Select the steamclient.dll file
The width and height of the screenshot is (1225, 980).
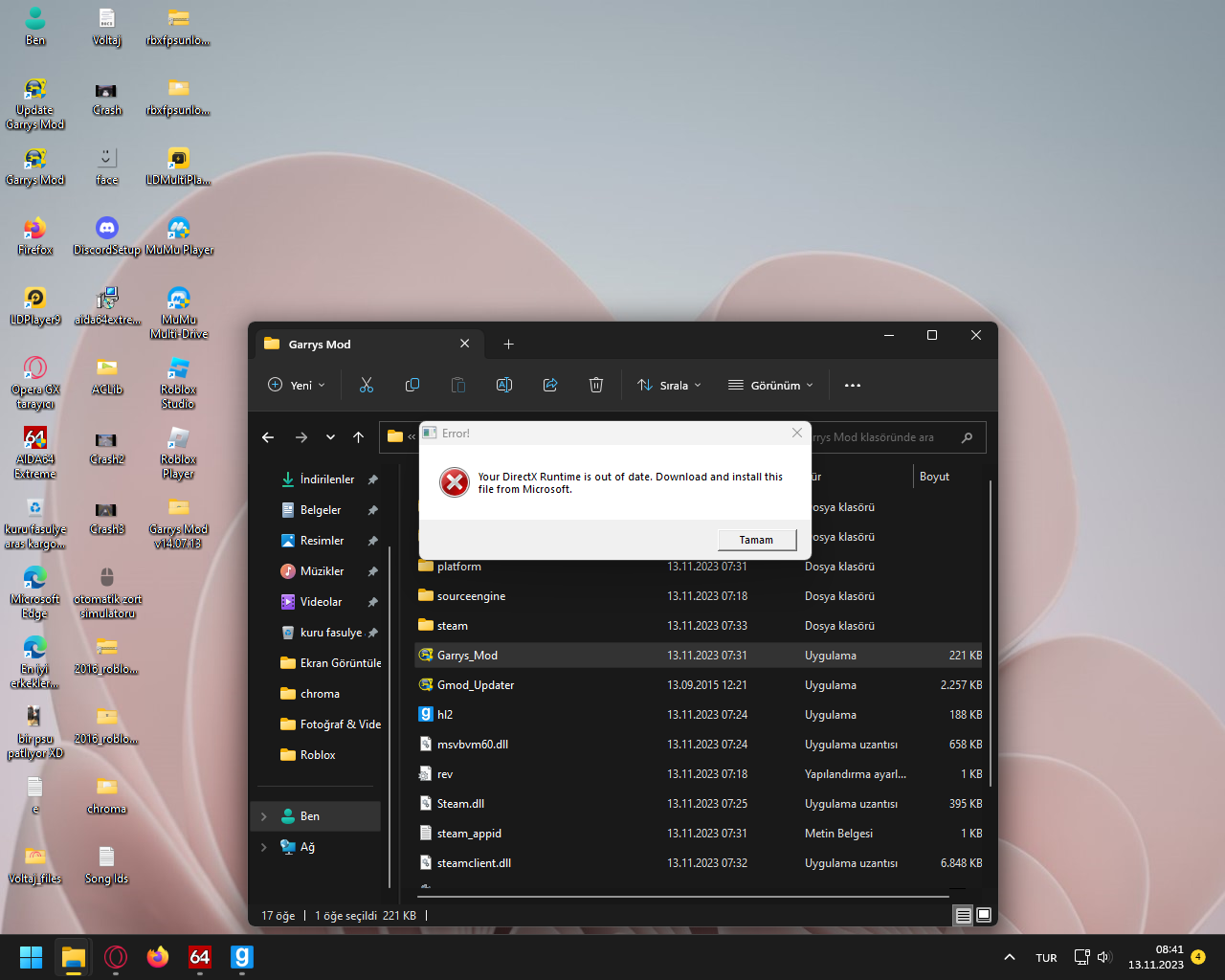coord(699,863)
